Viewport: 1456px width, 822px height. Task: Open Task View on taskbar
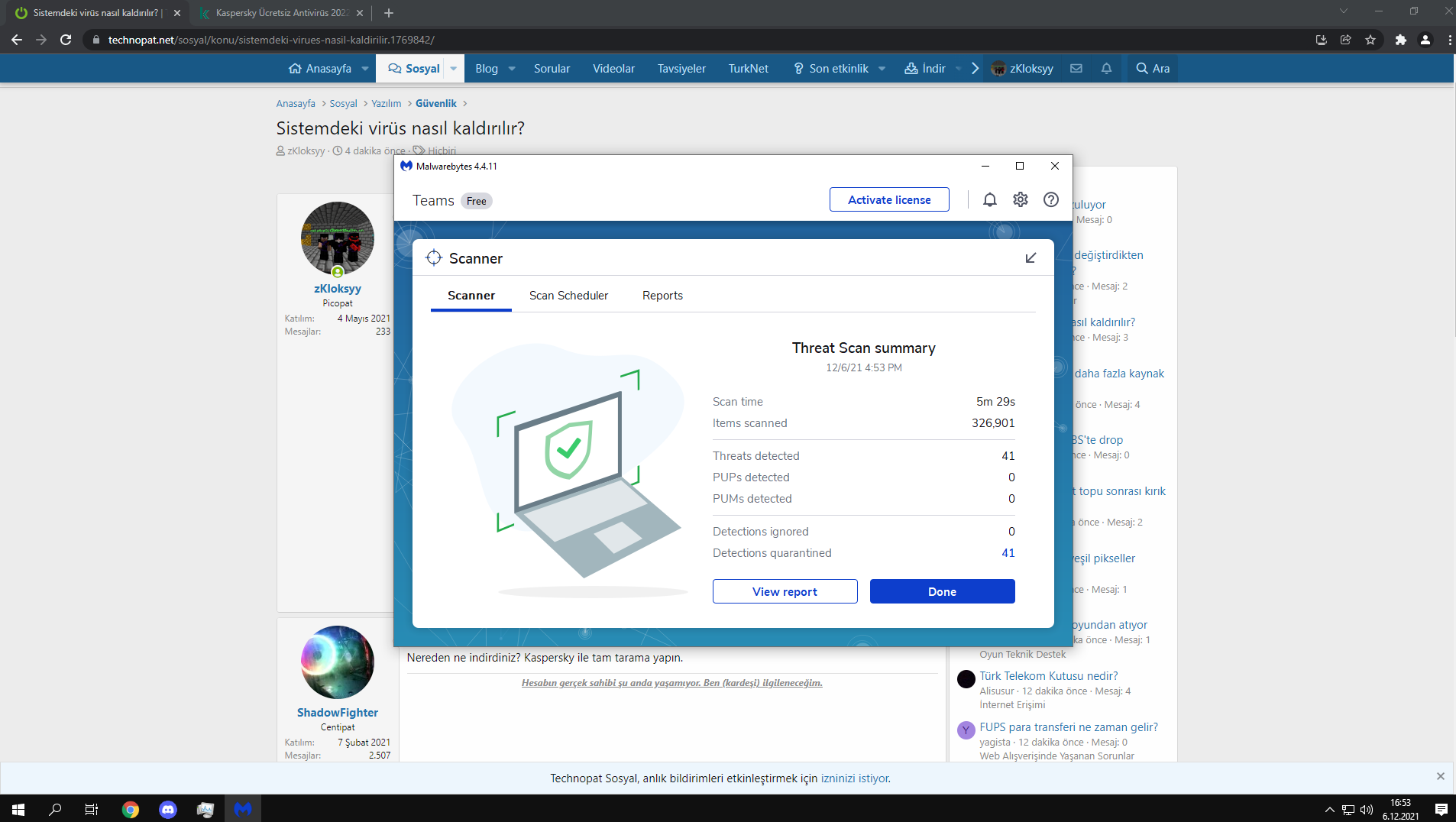coord(92,809)
